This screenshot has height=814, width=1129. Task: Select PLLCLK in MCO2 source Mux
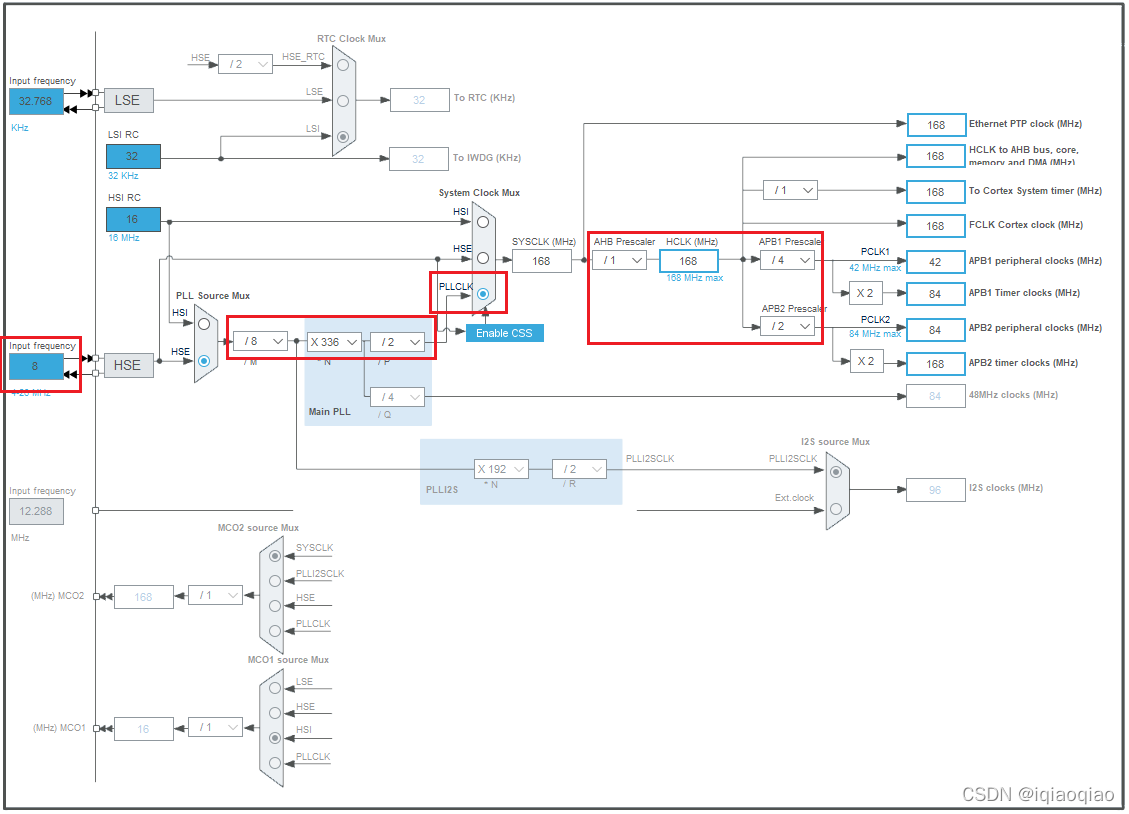[x=275, y=630]
